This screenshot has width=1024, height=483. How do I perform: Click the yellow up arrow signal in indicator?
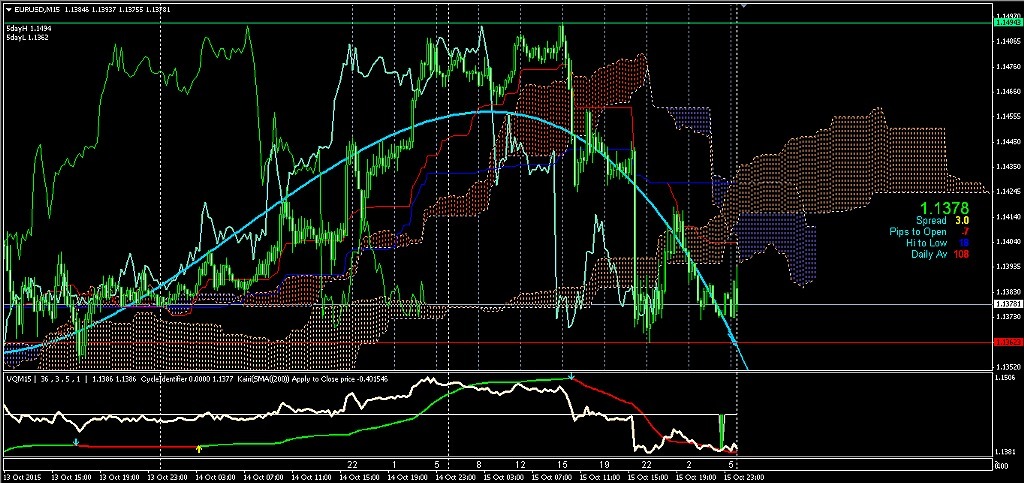[199, 448]
